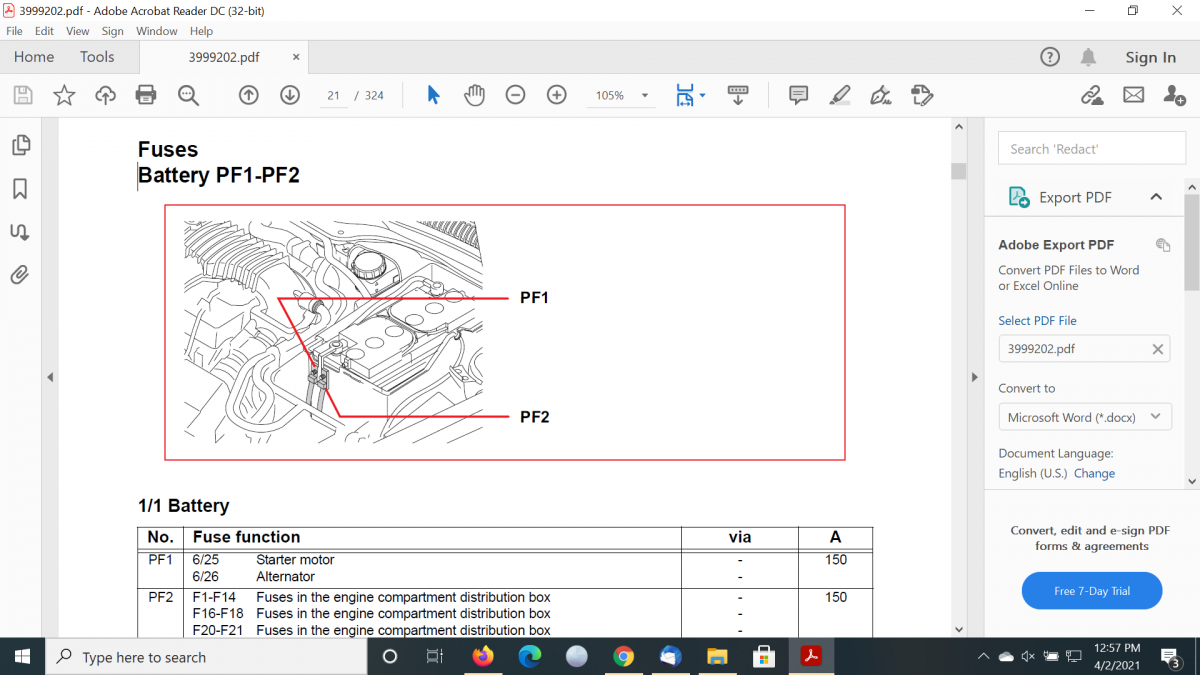1200x675 pixels.
Task: Open Firefox from the taskbar
Action: point(483,657)
